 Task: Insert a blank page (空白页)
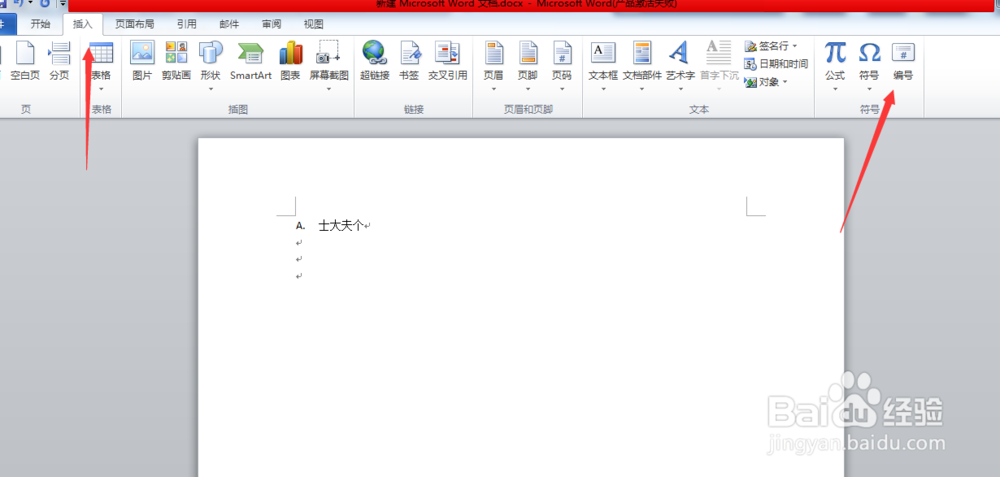25,62
